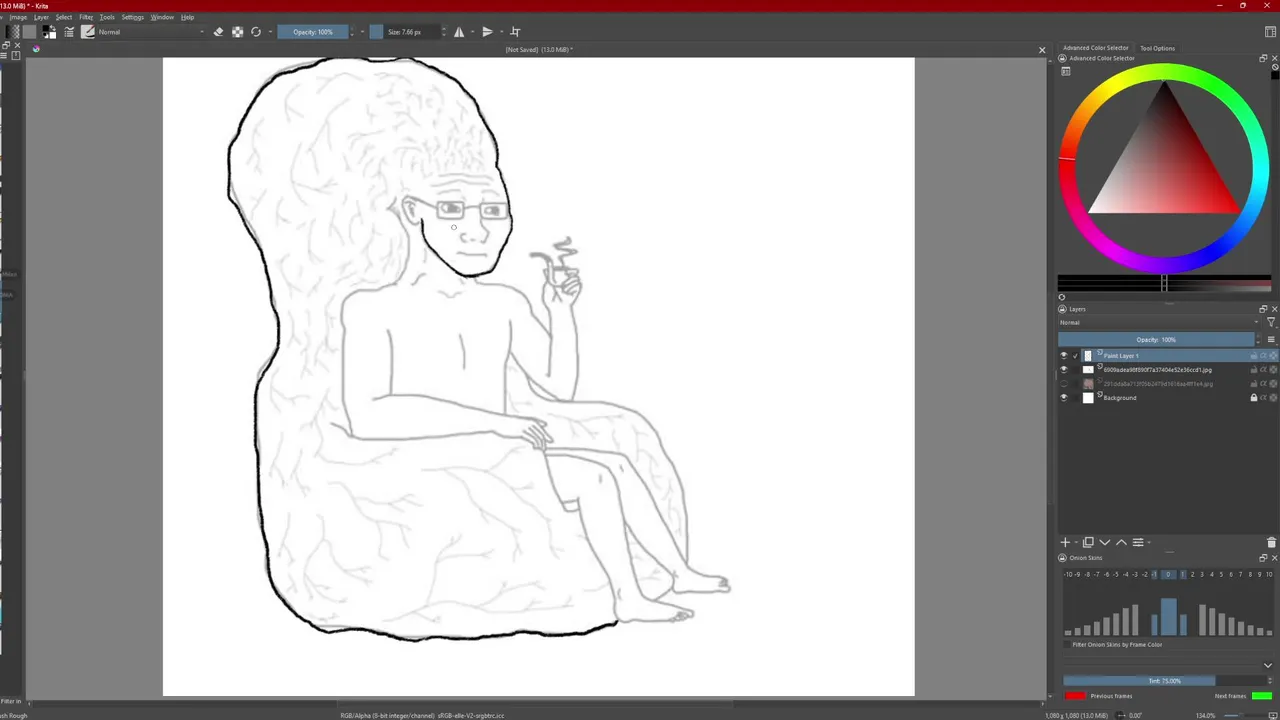Select the Background layer name
Viewport: 1280px width, 720px height.
tap(1120, 398)
